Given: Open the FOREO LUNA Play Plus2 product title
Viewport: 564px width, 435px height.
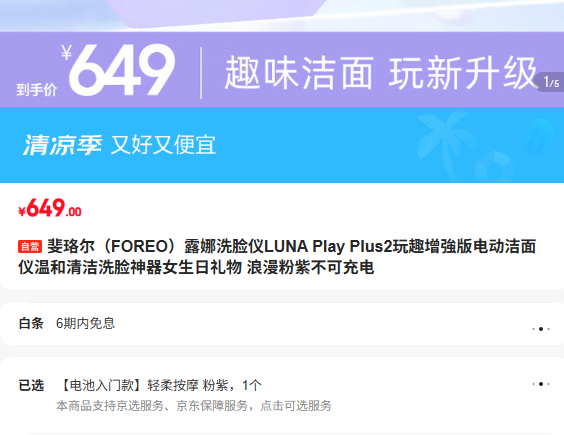Looking at the screenshot, I should pos(277,257).
